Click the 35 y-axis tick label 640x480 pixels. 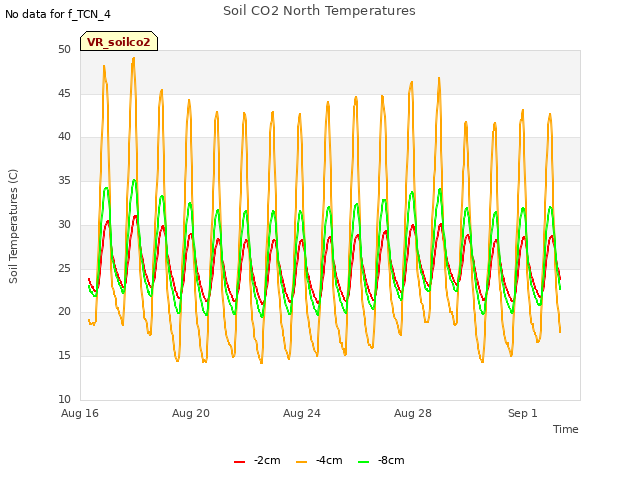tap(64, 180)
